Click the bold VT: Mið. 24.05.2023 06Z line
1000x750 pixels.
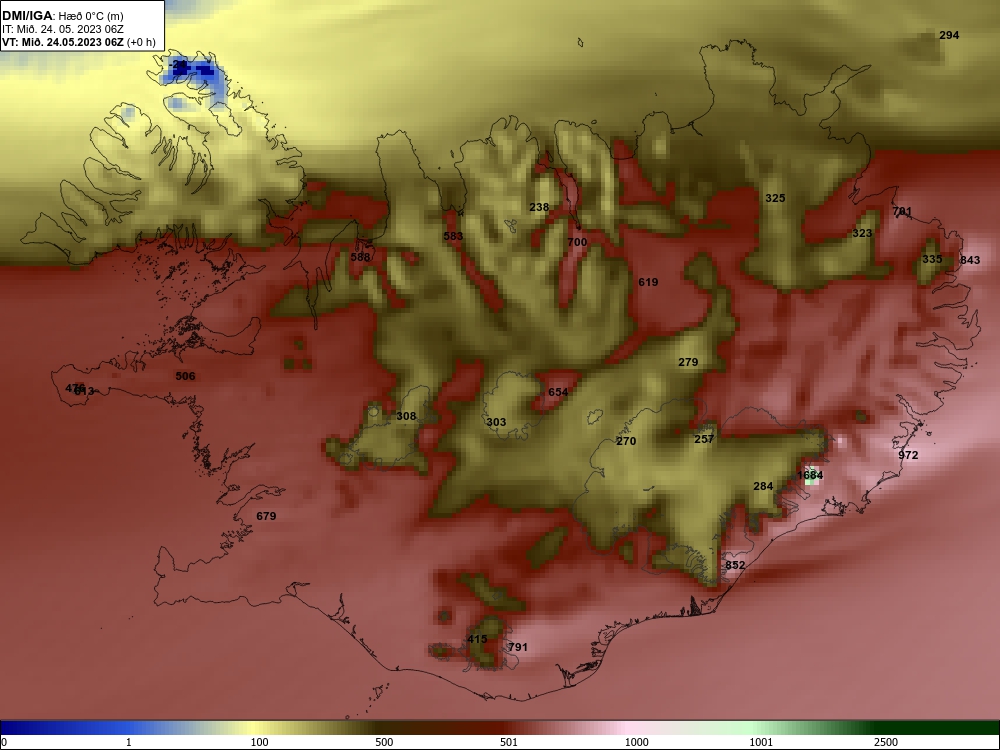[x=79, y=43]
